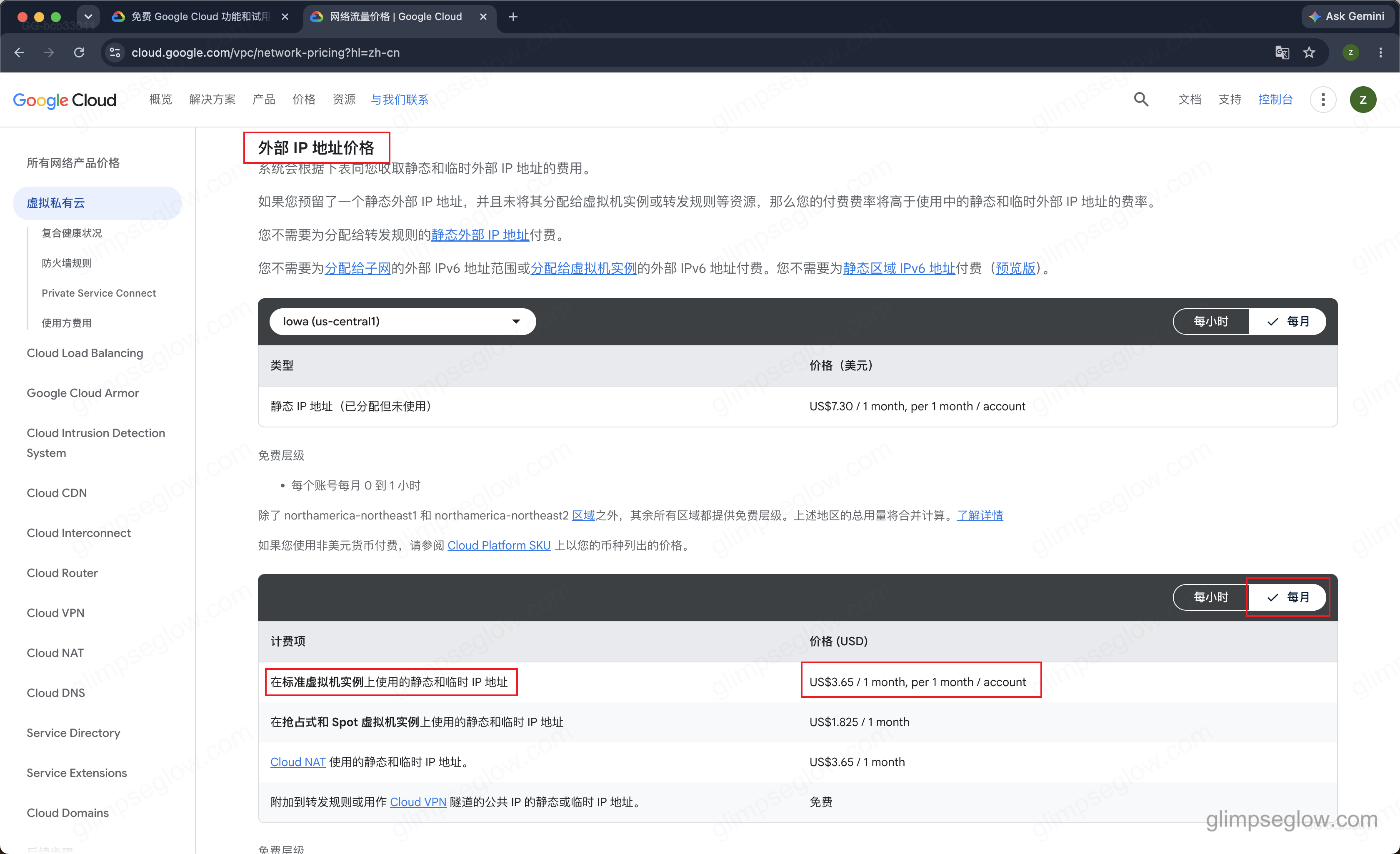
Task: Click the 区域 link in free tier note
Action: [583, 515]
